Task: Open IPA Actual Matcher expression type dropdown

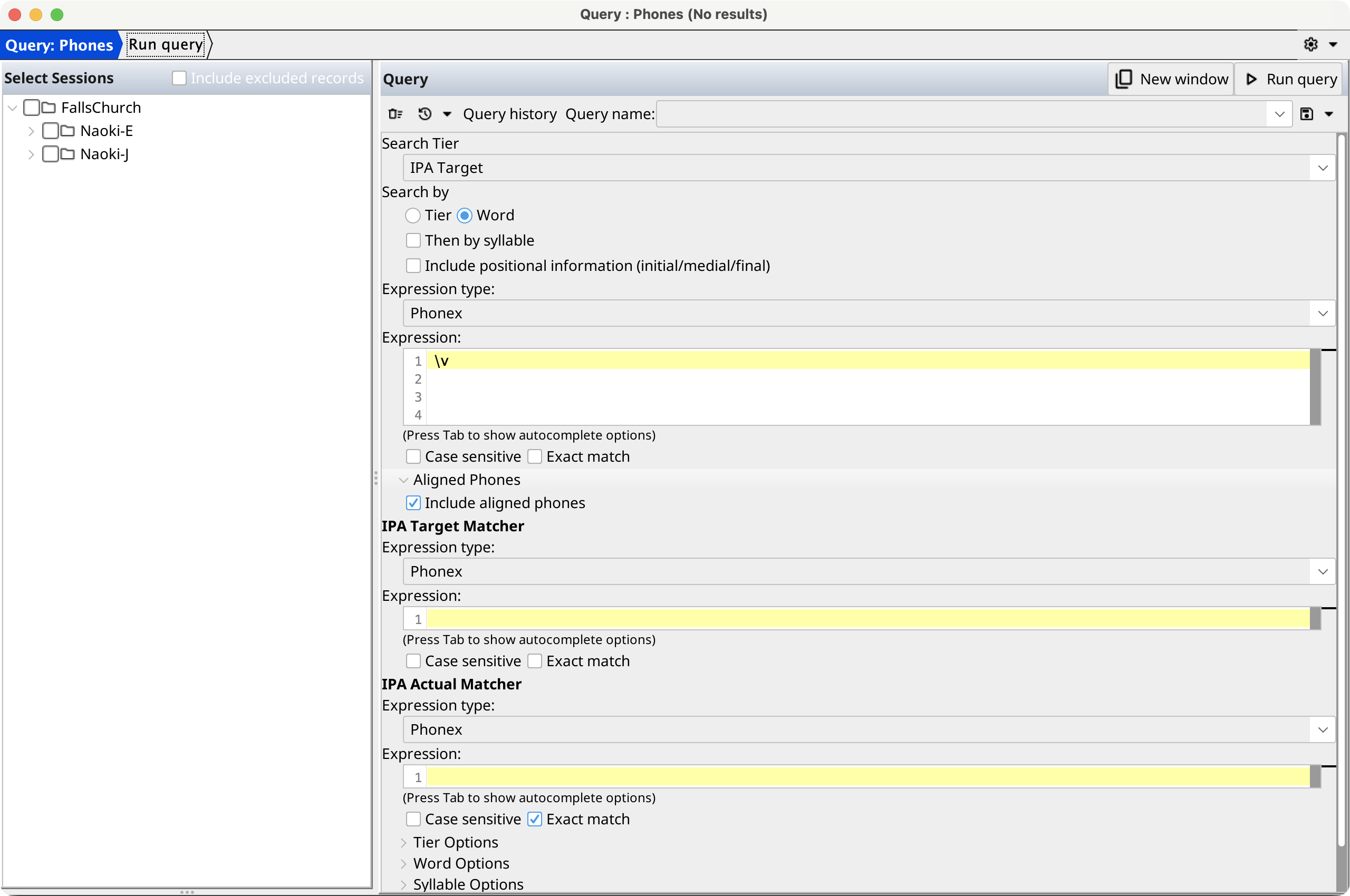Action: point(869,730)
